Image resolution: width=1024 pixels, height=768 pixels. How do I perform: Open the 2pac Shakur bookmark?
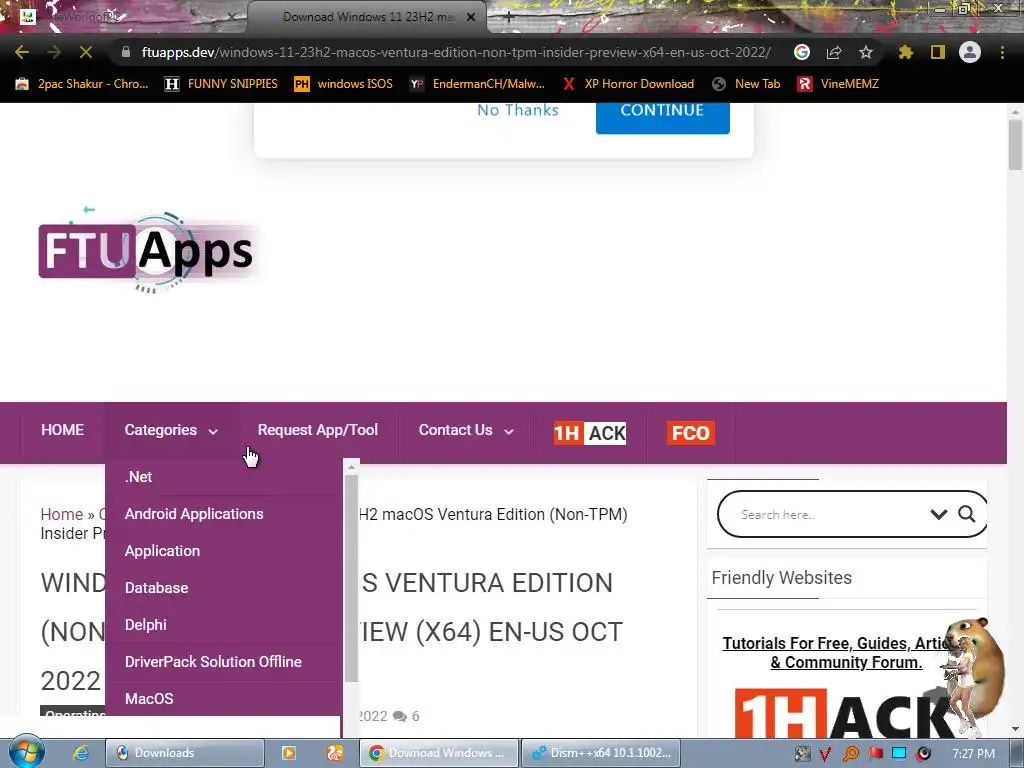82,84
